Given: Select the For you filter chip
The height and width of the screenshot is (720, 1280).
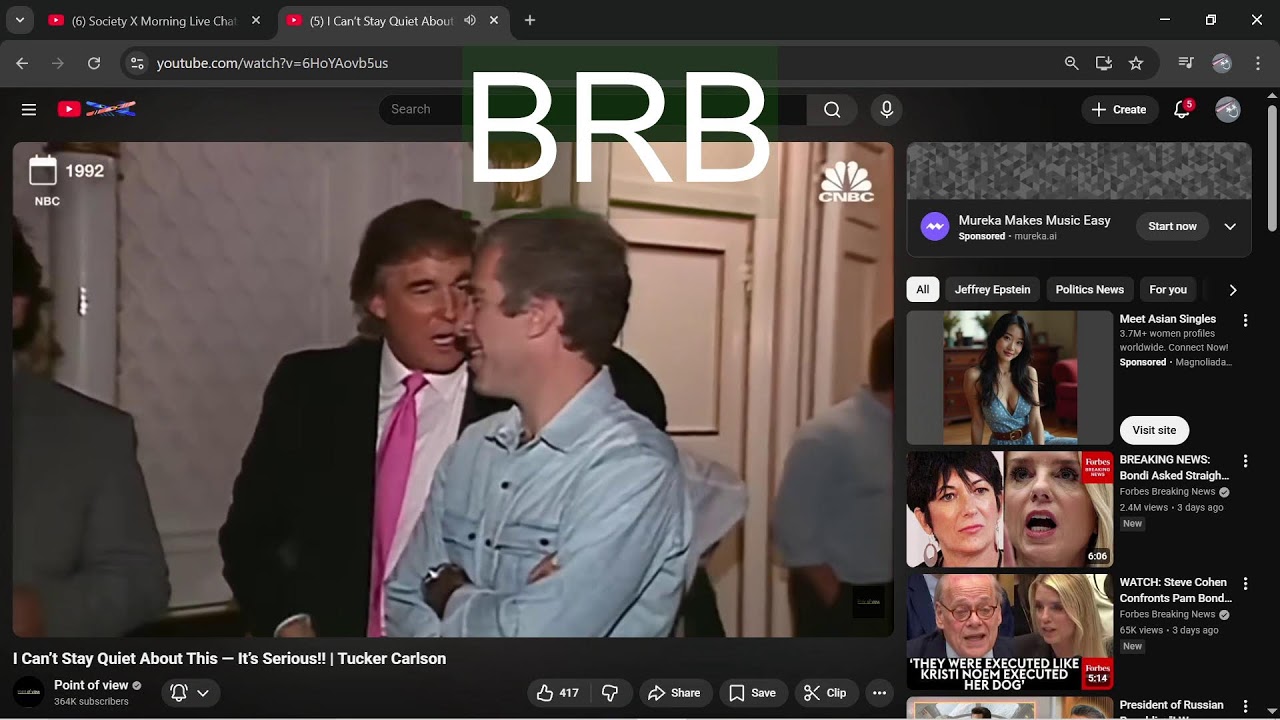Looking at the screenshot, I should [x=1168, y=290].
